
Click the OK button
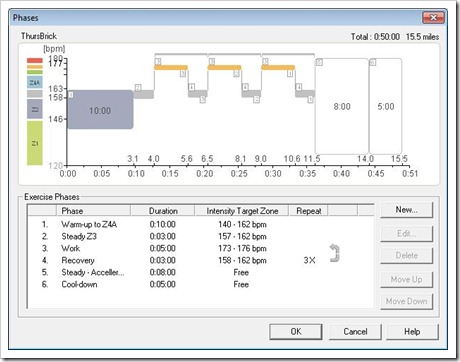point(296,332)
